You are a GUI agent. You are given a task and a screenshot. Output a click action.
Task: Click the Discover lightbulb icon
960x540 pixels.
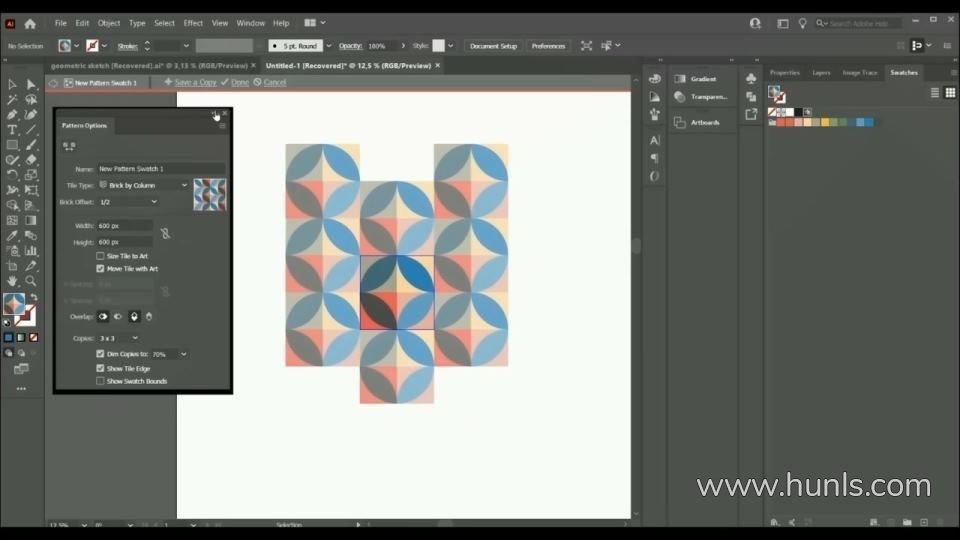pos(802,23)
